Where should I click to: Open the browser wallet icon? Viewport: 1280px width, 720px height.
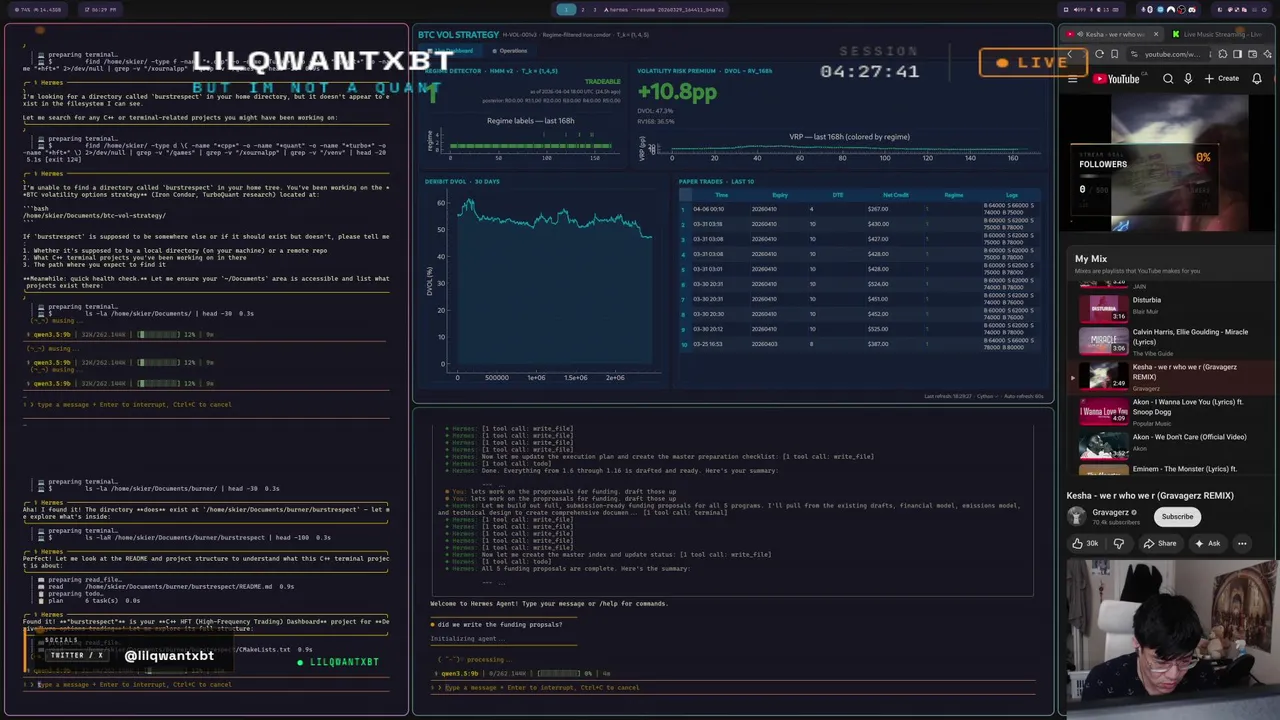click(1252, 54)
